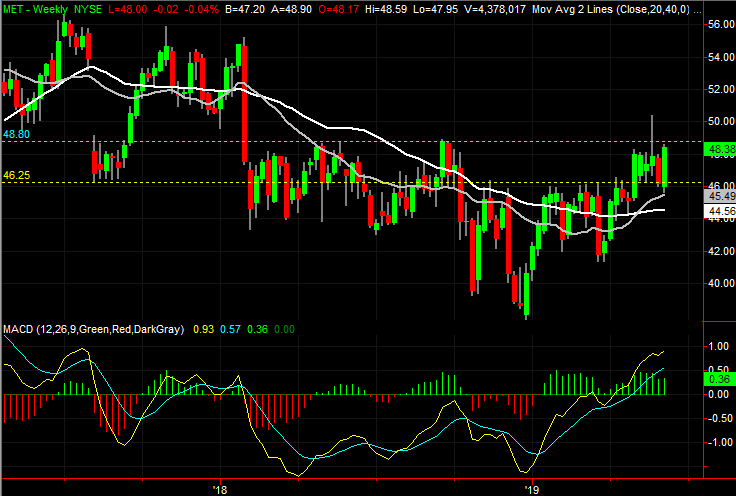Click the gray 45.49 moving average tag
The width and height of the screenshot is (736, 496).
pyautogui.click(x=720, y=196)
